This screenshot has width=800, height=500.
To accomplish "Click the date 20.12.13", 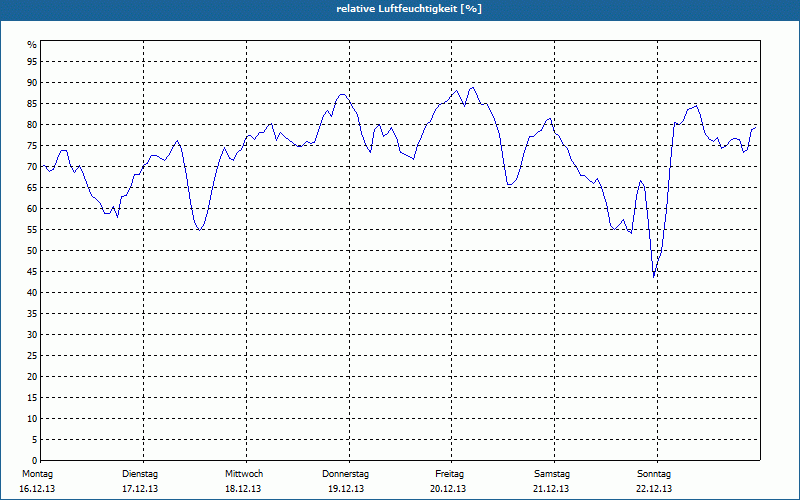I will coord(448,489).
